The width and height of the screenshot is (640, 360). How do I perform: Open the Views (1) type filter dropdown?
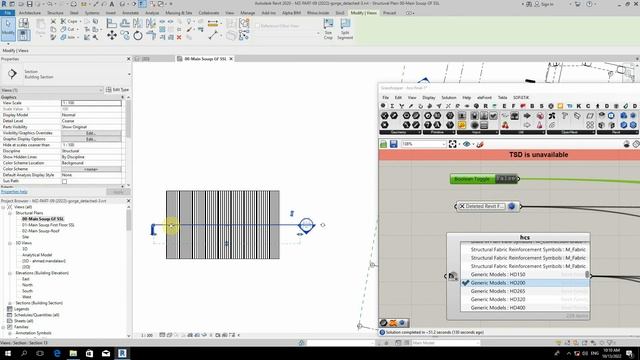click(51, 90)
